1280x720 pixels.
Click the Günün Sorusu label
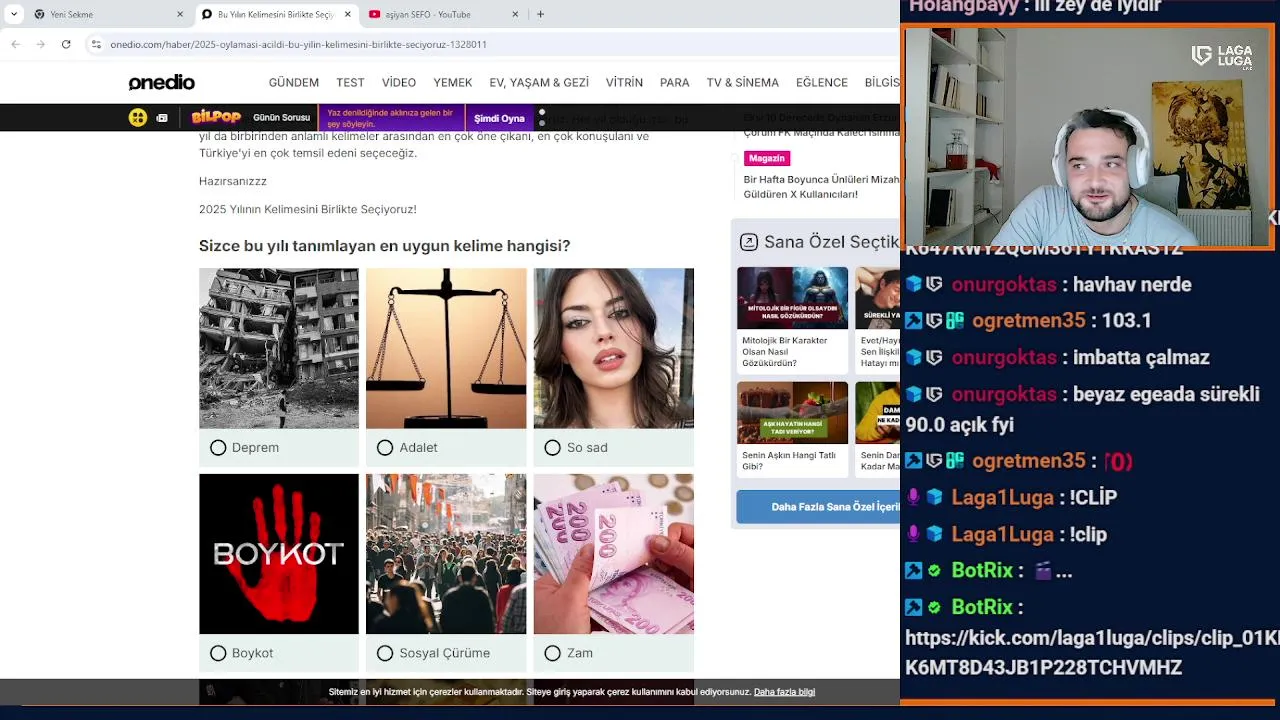[281, 117]
